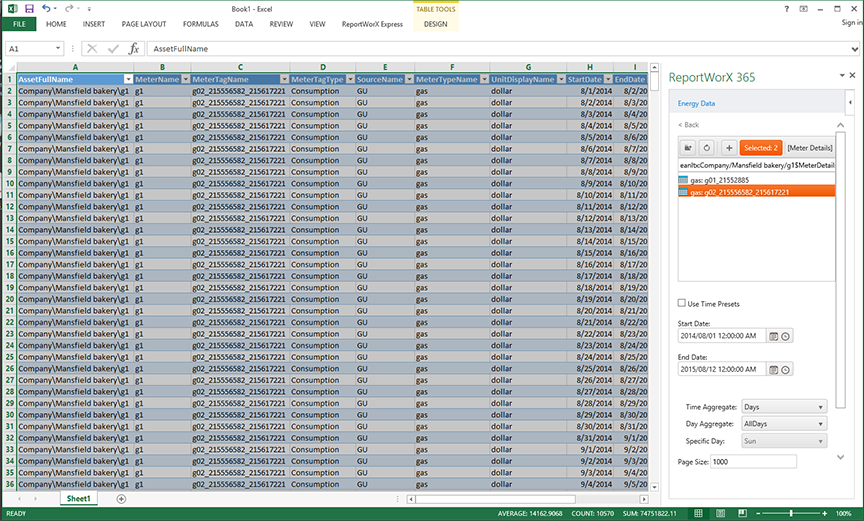Click the plus add icon in ReportWorX panel
The height and width of the screenshot is (521, 864).
point(728,147)
